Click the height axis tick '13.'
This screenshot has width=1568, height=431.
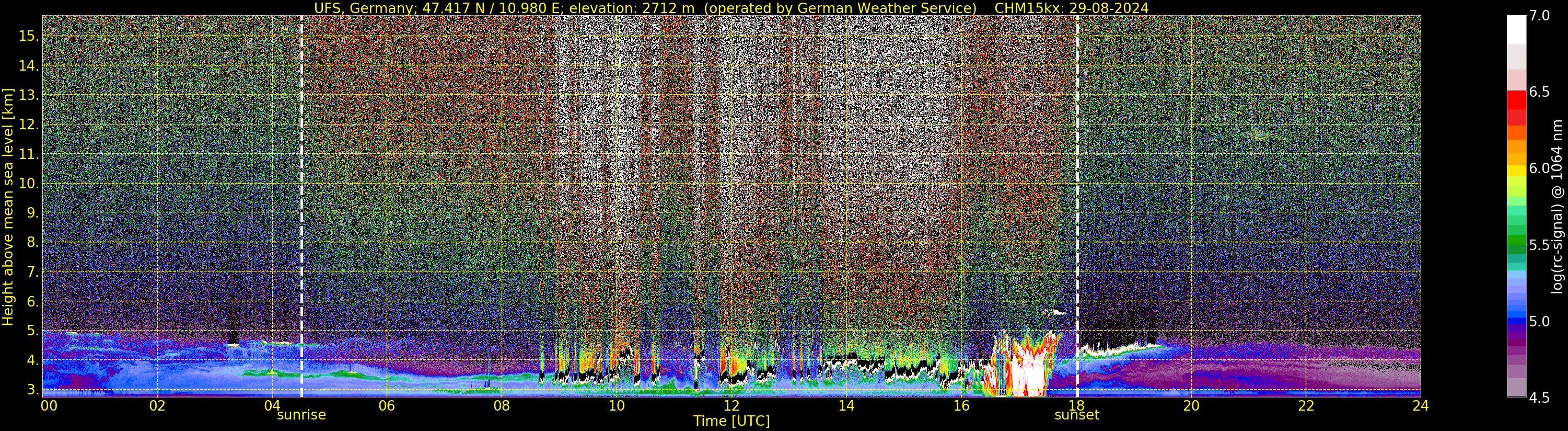point(29,95)
